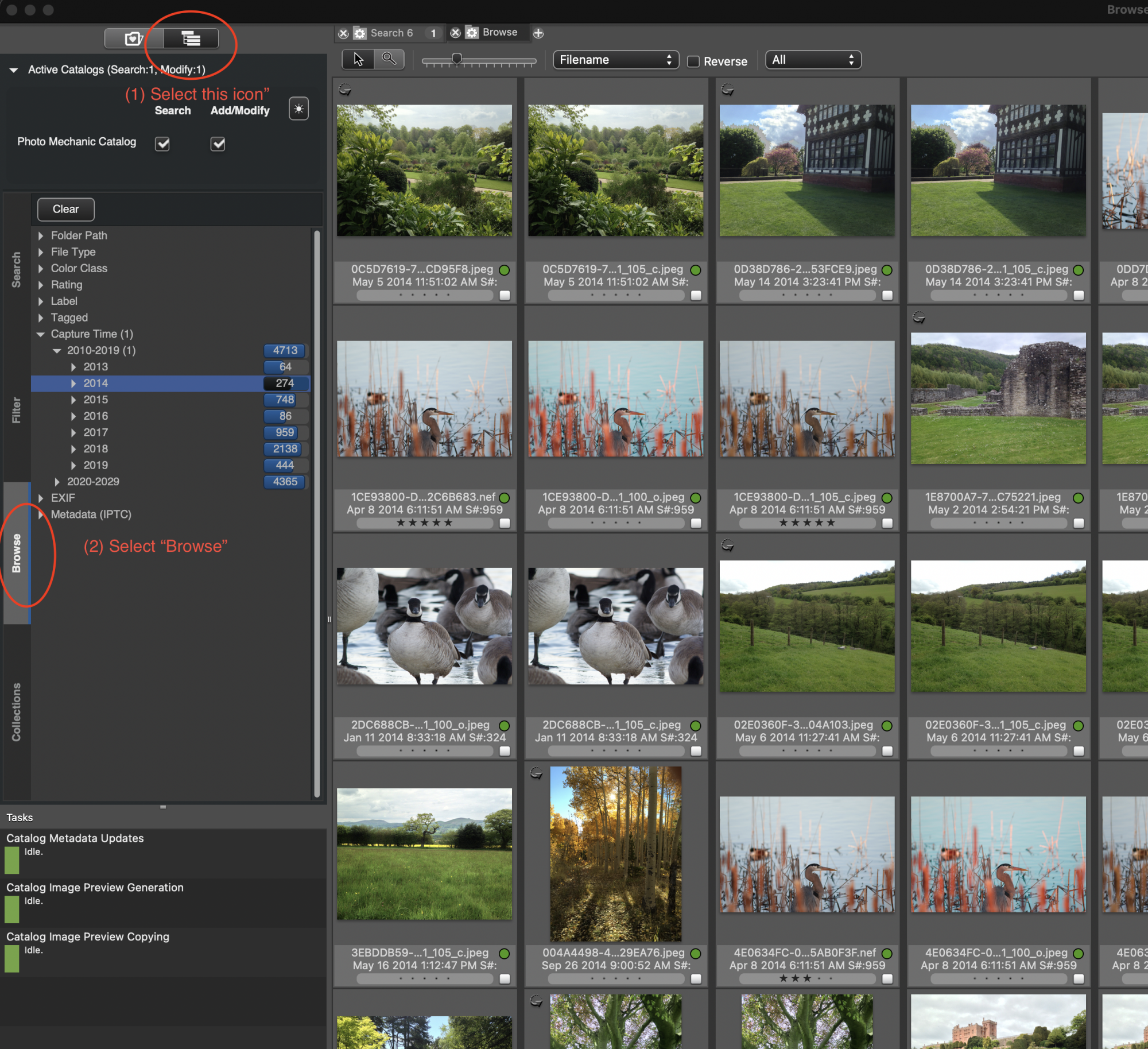
Task: Select the catalog panel list icon
Action: point(191,38)
